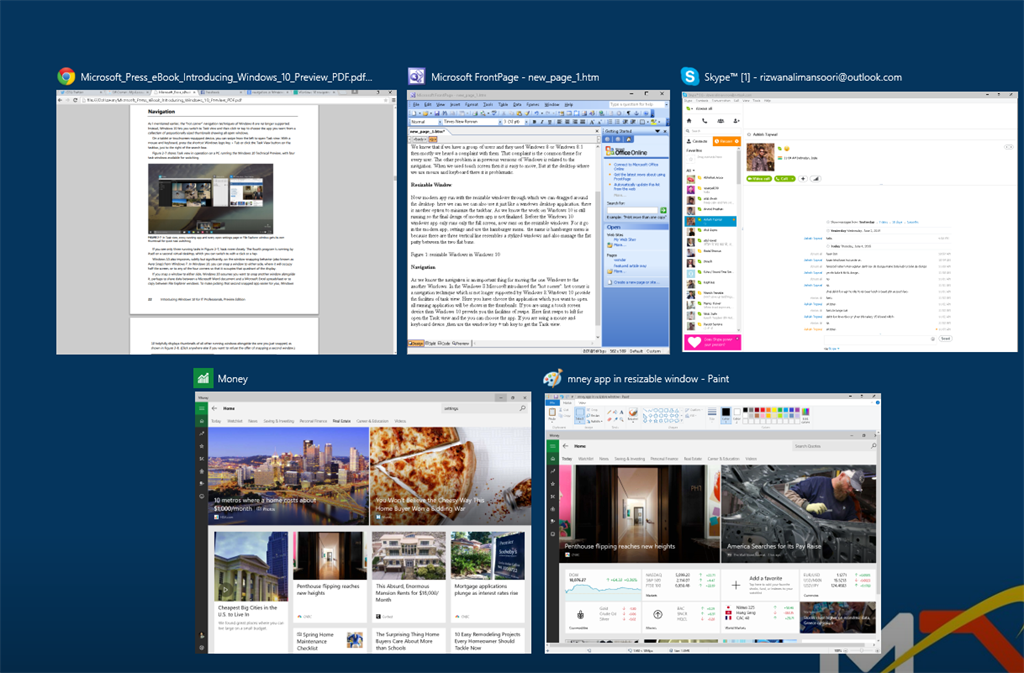Viewport: 1024px width, 673px height.
Task: Open the Format menu in FrontPage
Action: click(x=471, y=104)
